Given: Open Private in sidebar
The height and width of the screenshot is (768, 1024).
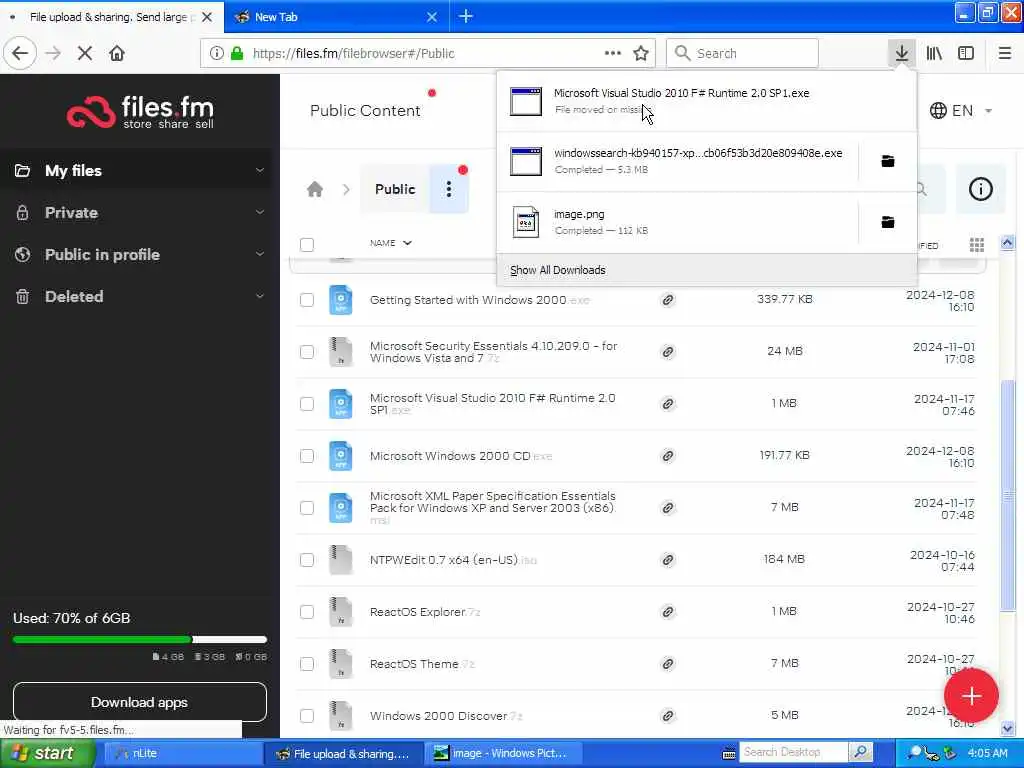Looking at the screenshot, I should click(x=71, y=212).
